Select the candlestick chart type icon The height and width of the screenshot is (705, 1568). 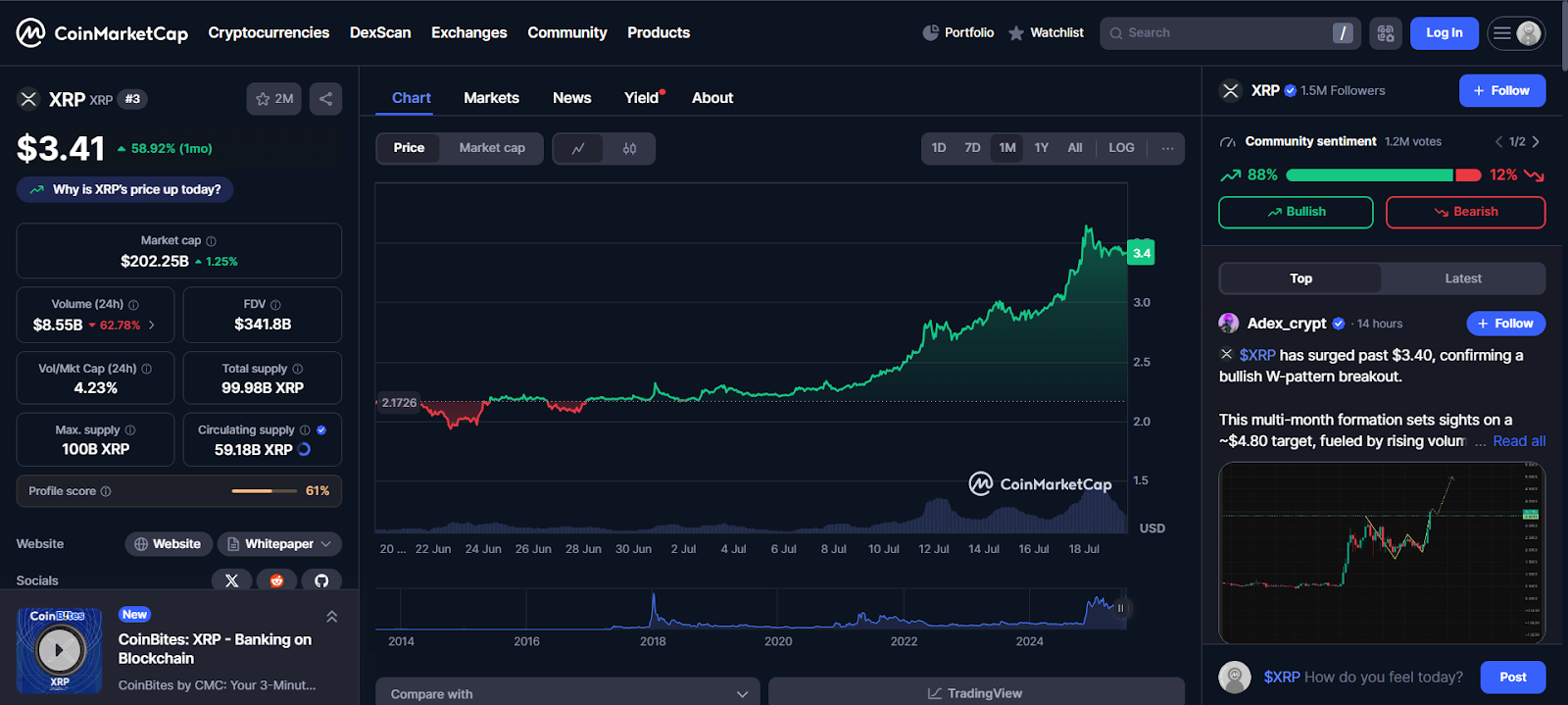[x=629, y=148]
